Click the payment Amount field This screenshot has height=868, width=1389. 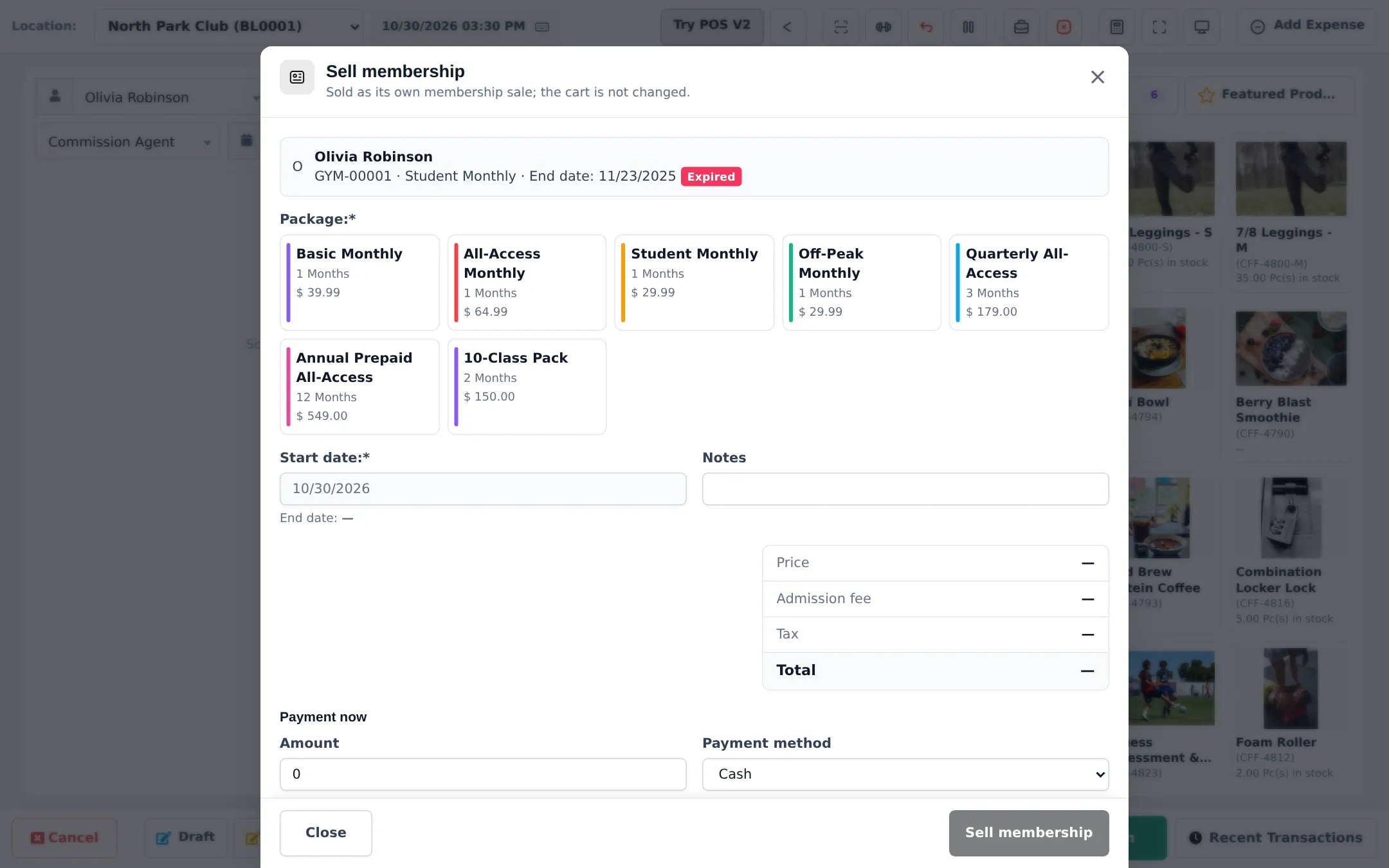483,774
